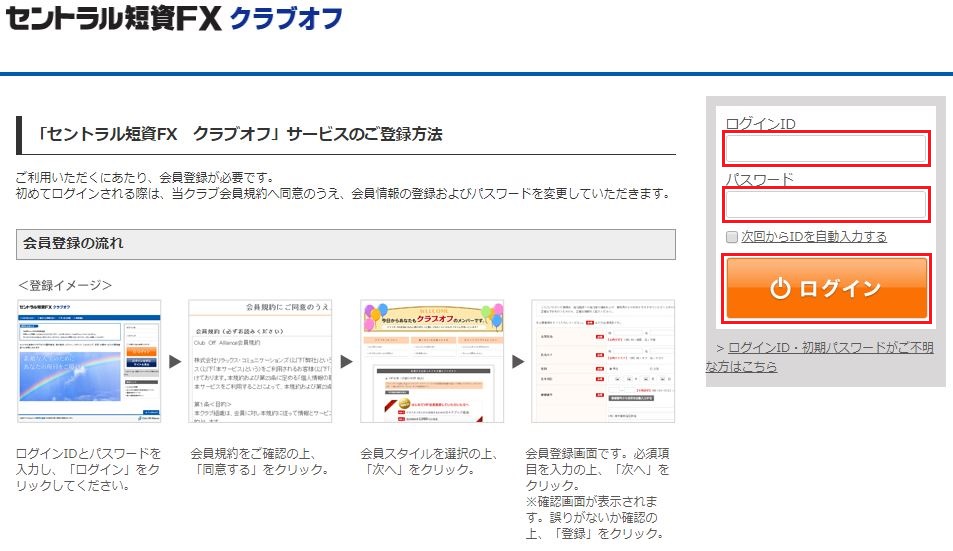Viewport: 953px width, 551px height.
Task: Click caption ログインIDとパスワードを入力し
Action: coord(88,469)
